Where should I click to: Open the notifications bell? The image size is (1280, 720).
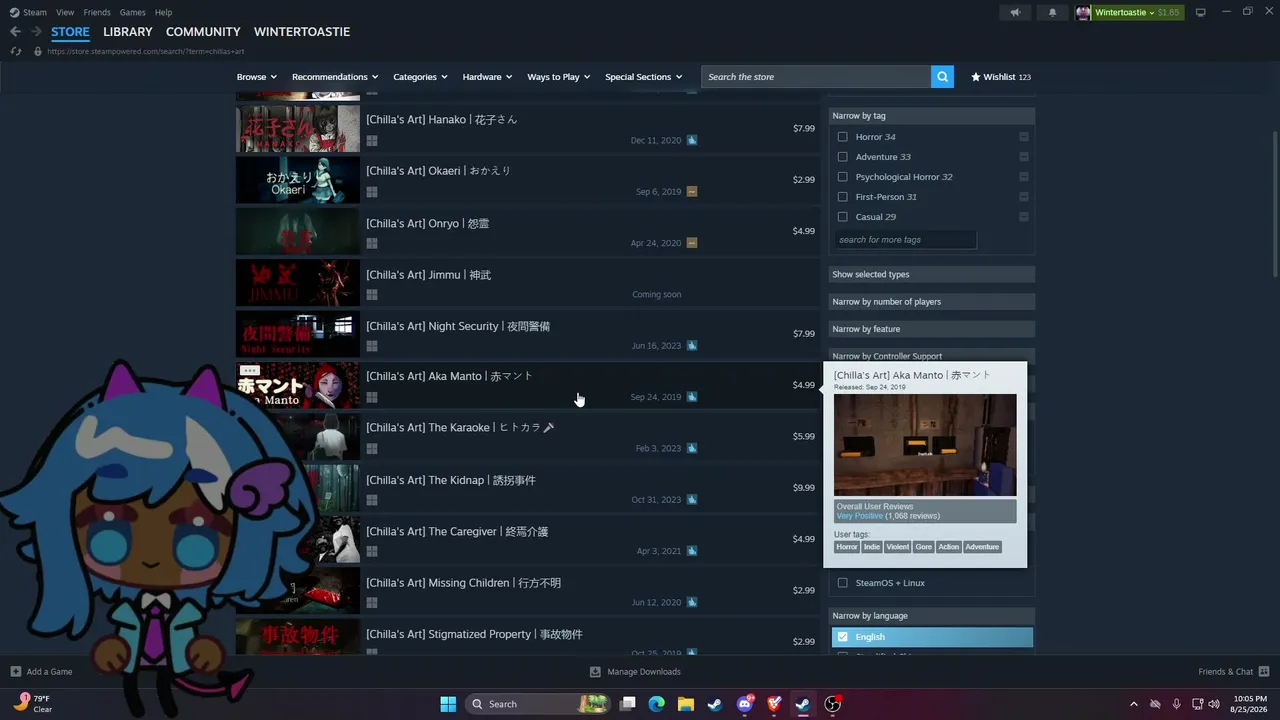(x=1052, y=13)
